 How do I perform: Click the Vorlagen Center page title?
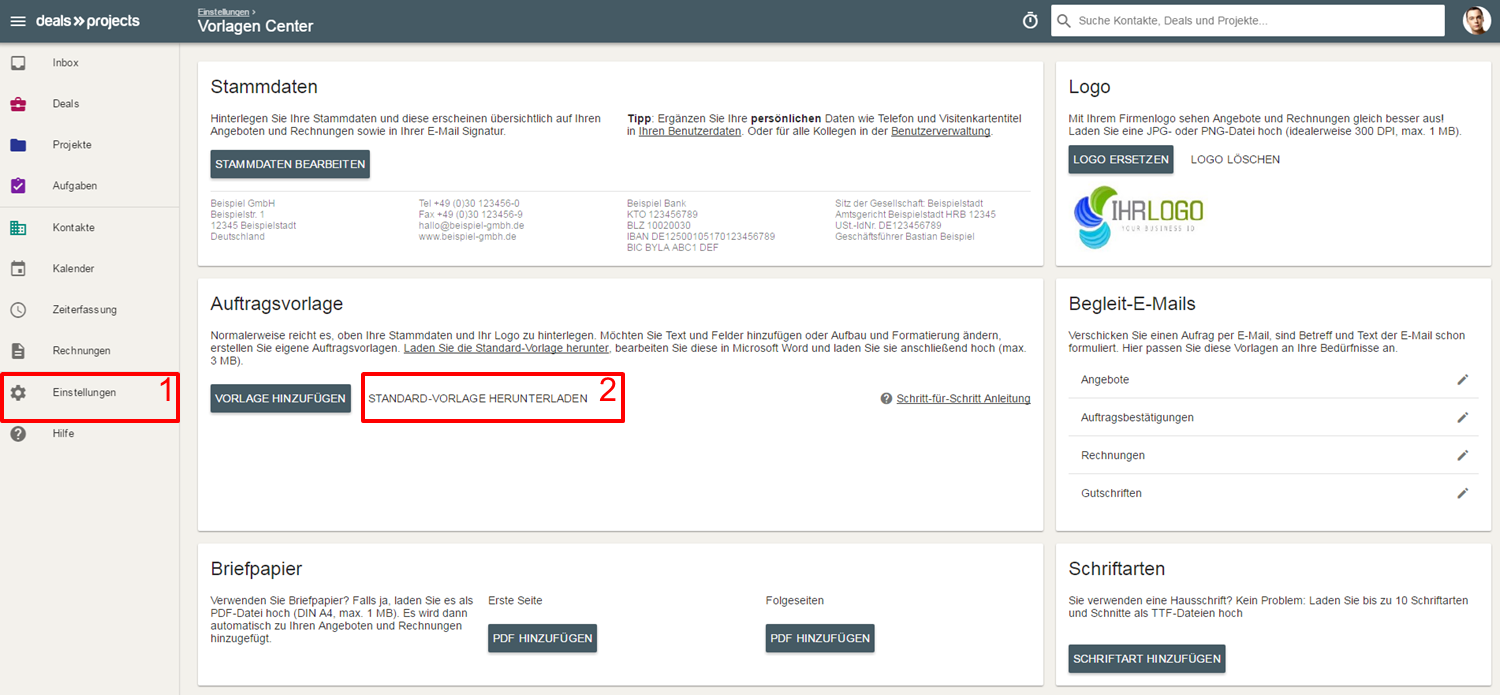point(256,27)
